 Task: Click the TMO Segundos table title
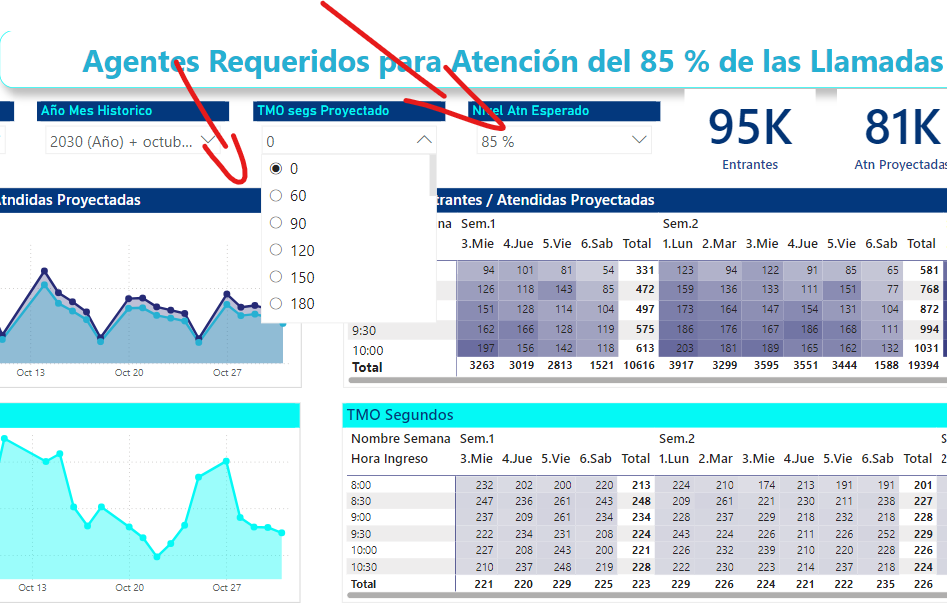(400, 415)
